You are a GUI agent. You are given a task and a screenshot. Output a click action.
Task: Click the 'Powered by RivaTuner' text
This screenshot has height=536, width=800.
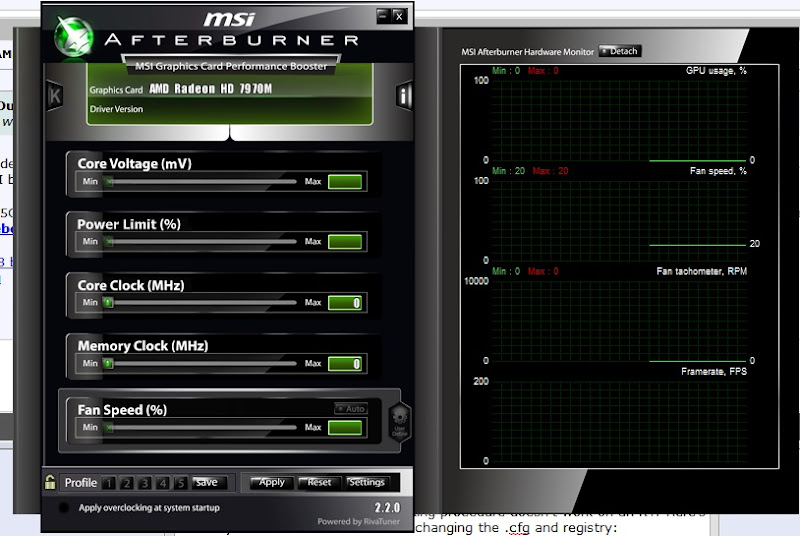[x=358, y=521]
